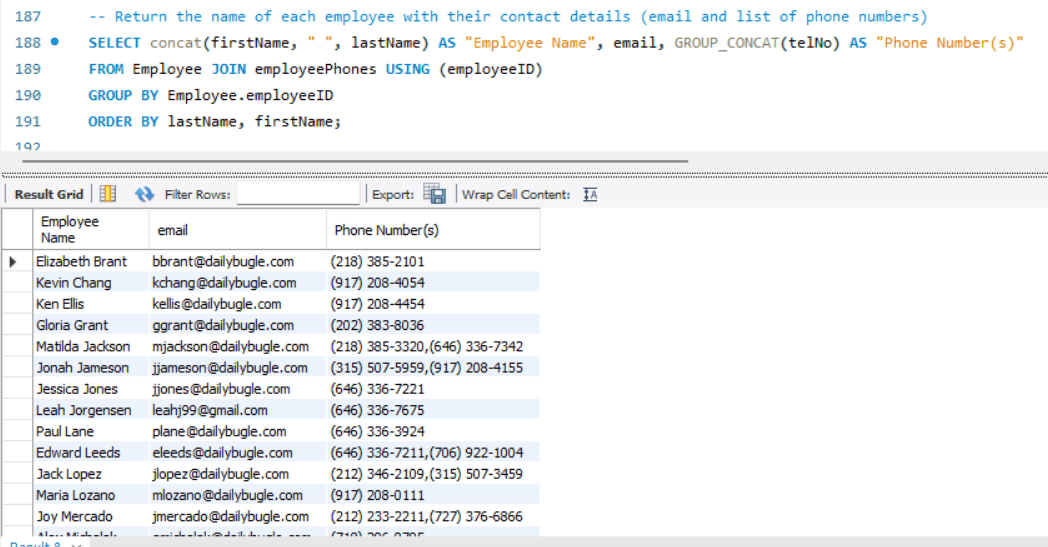The width and height of the screenshot is (1048, 547).
Task: Sort by Employee Name column header
Action: pyautogui.click(x=91, y=229)
